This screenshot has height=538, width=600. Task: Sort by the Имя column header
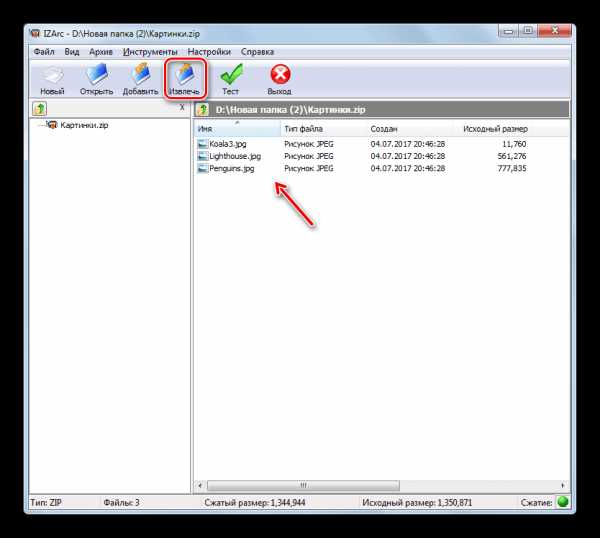point(237,129)
